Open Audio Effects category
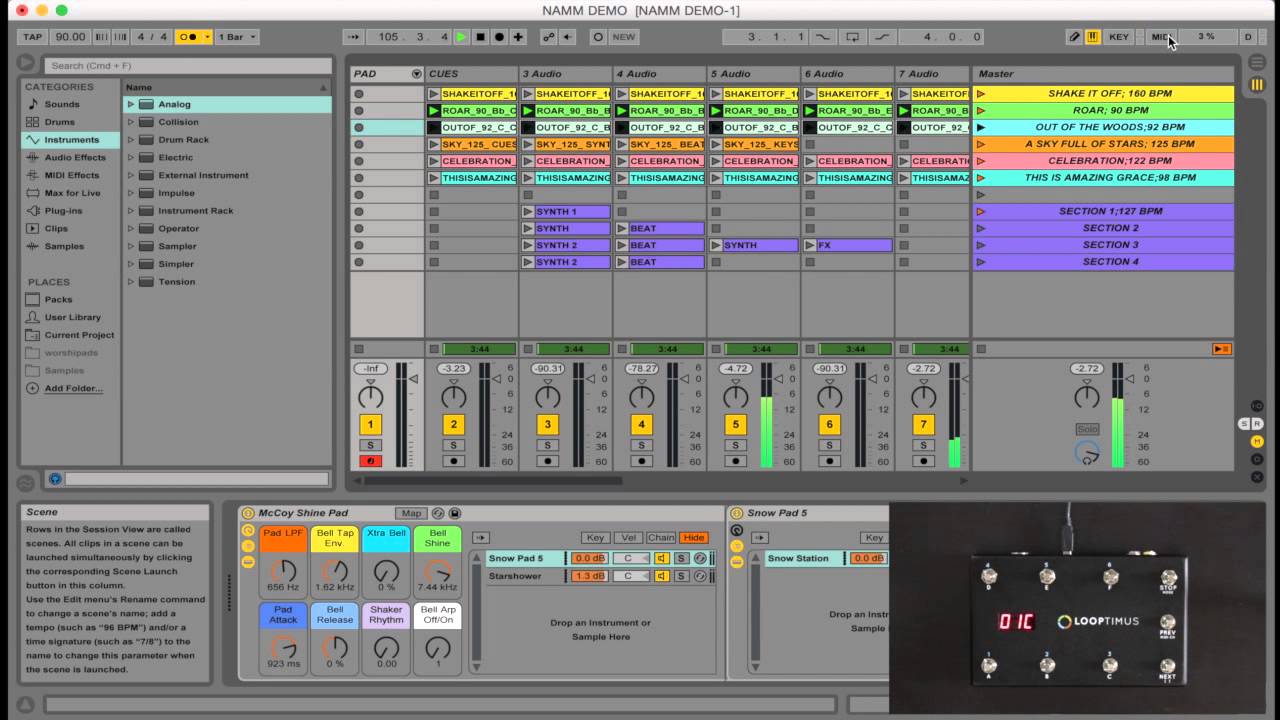Screen dimensions: 1280x720 point(75,157)
